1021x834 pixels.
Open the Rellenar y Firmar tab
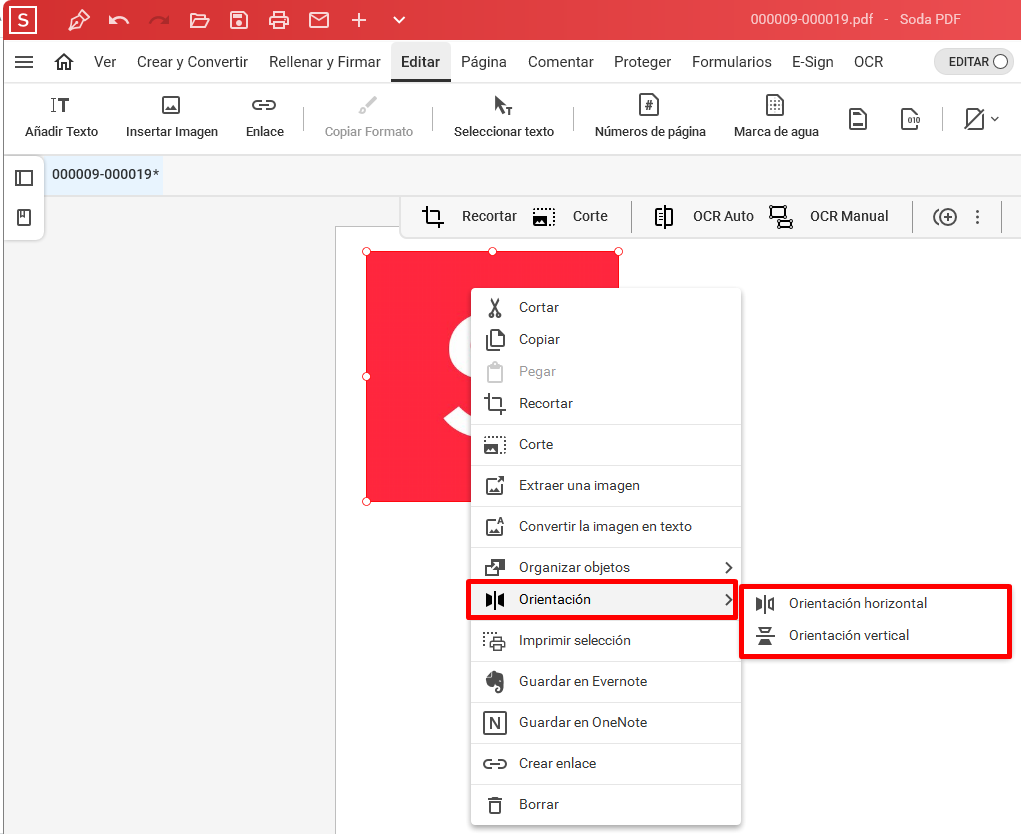pyautogui.click(x=324, y=62)
